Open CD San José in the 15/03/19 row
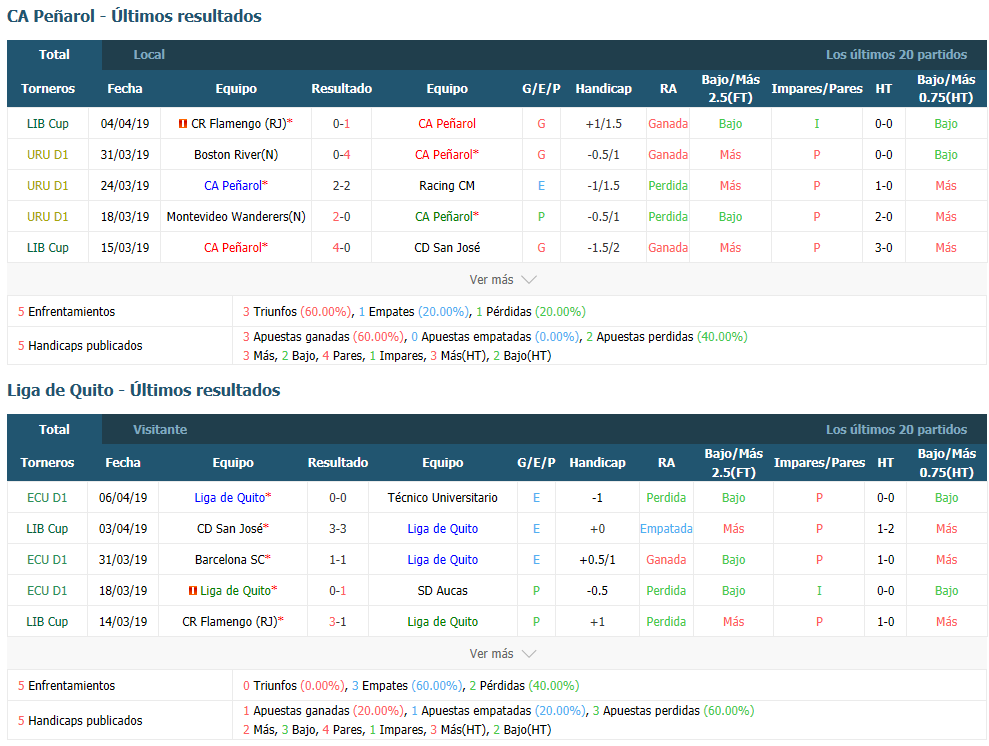 447,247
